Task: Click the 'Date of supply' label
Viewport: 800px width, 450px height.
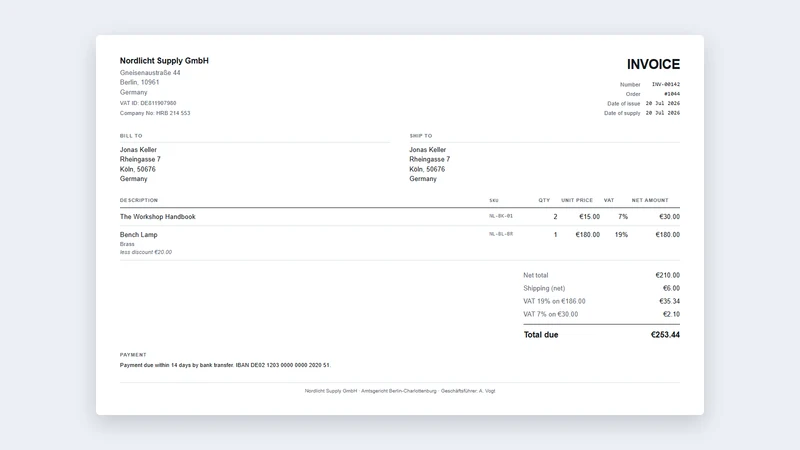Action: [x=622, y=113]
